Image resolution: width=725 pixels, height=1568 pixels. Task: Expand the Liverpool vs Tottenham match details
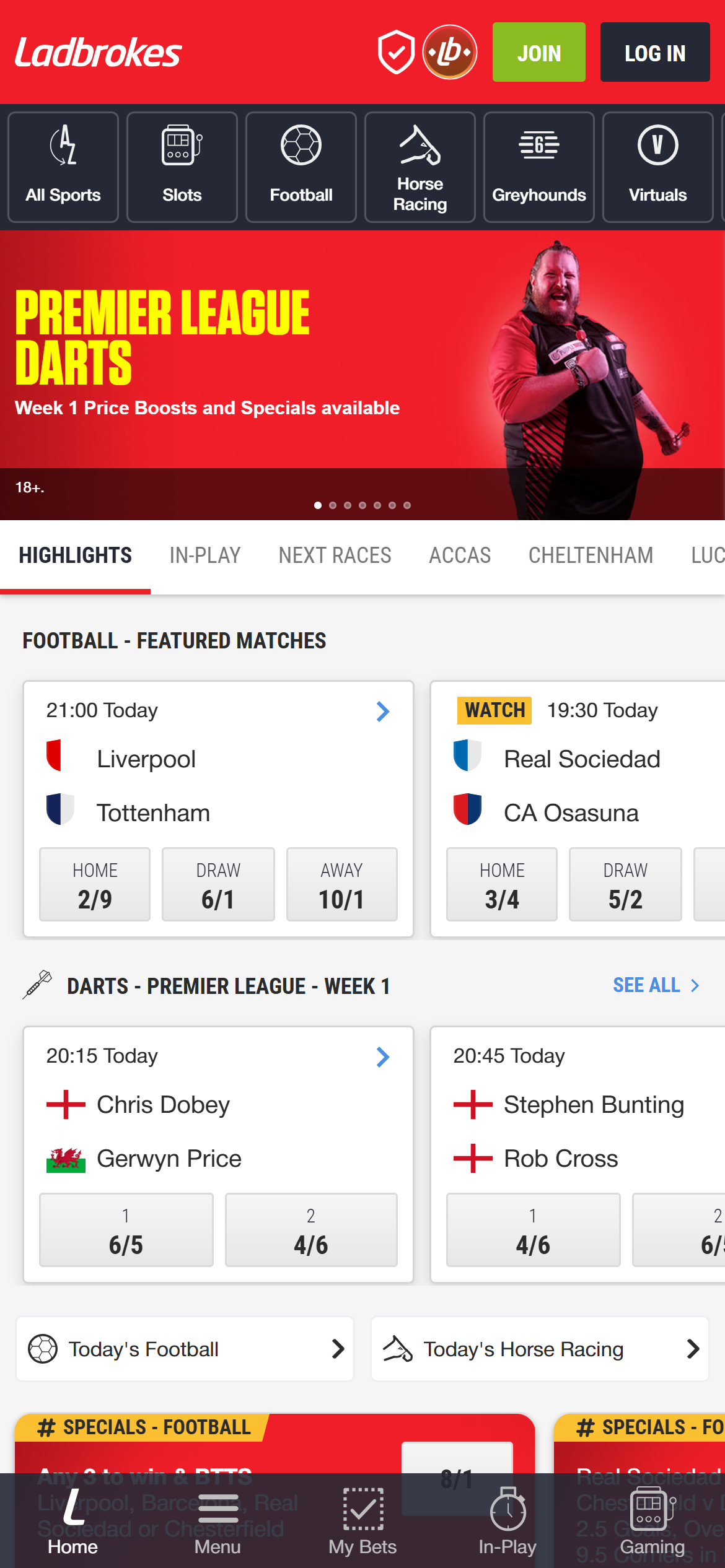click(x=383, y=712)
